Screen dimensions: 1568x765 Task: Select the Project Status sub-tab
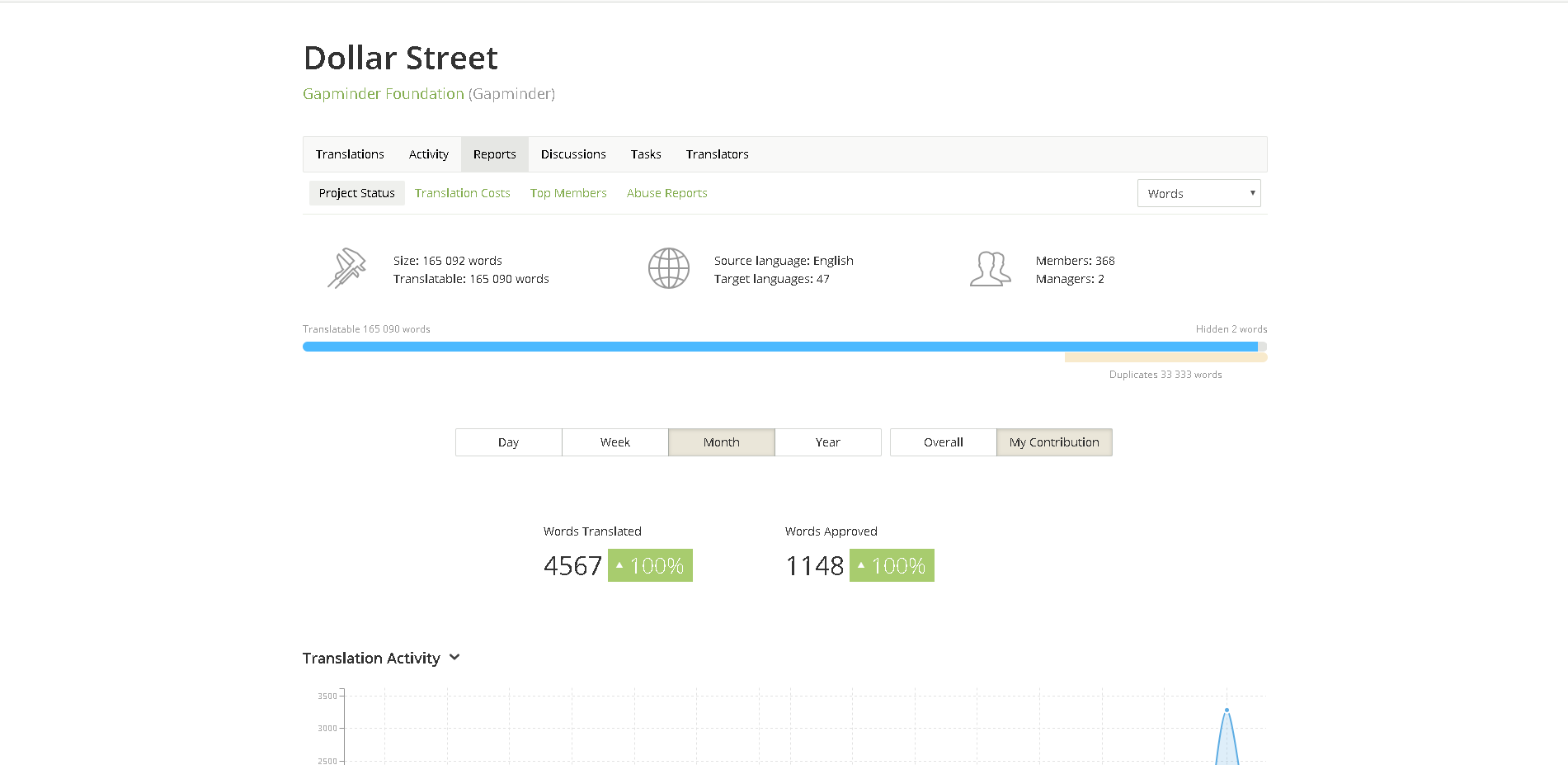pyautogui.click(x=357, y=193)
